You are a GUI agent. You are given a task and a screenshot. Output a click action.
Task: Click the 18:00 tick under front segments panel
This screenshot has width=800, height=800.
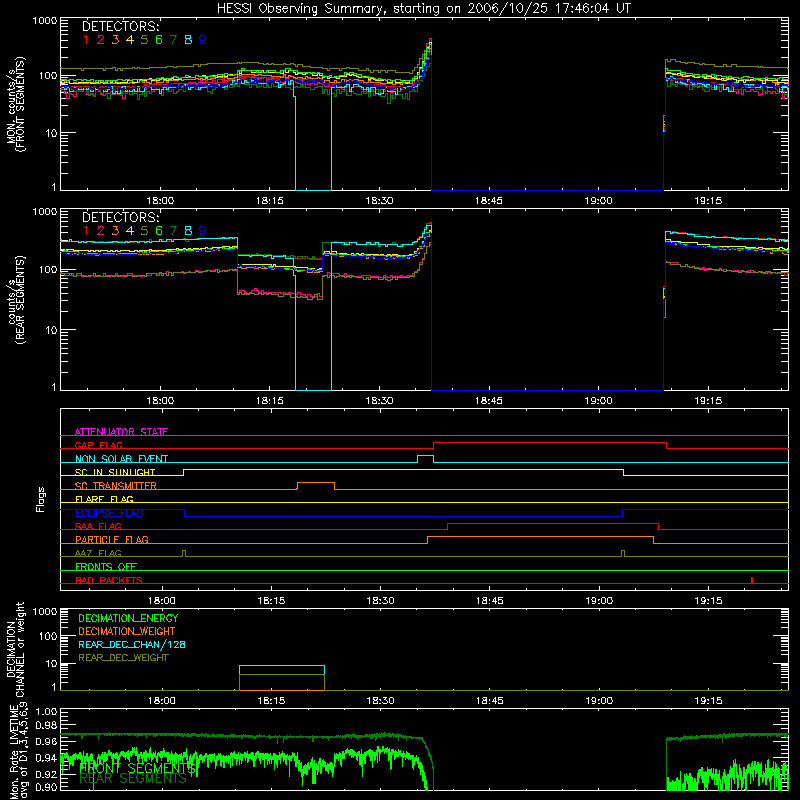[x=160, y=201]
